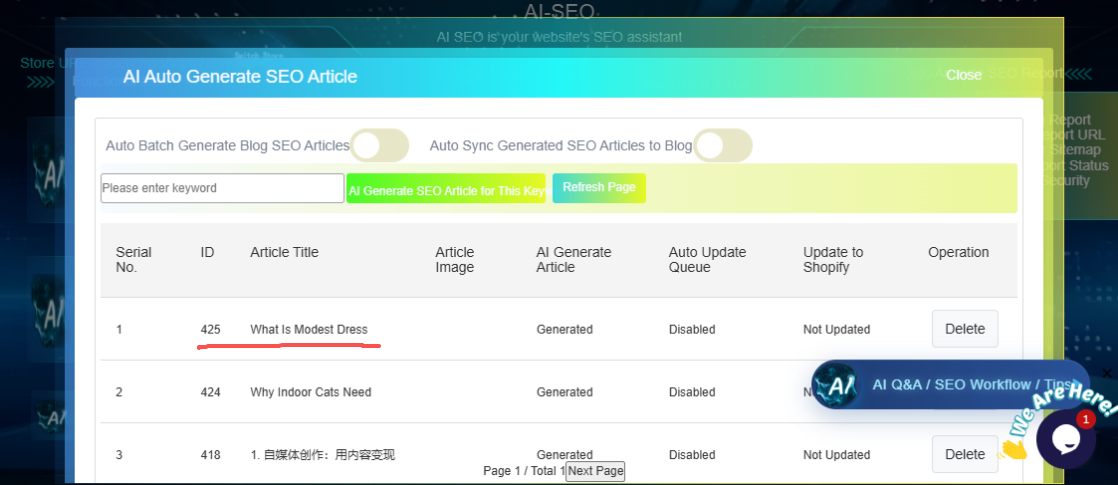Open AI Q&A / SEO Workflow / Tips
This screenshot has height=485, width=1118.
970,385
